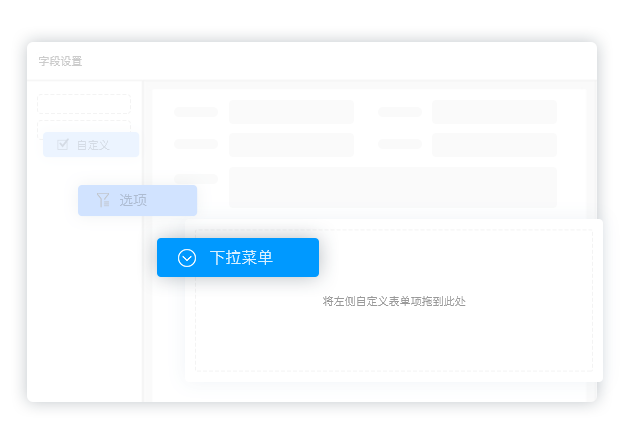Click the 字段设置 title
This screenshot has height=444, width=630.
(x=60, y=61)
